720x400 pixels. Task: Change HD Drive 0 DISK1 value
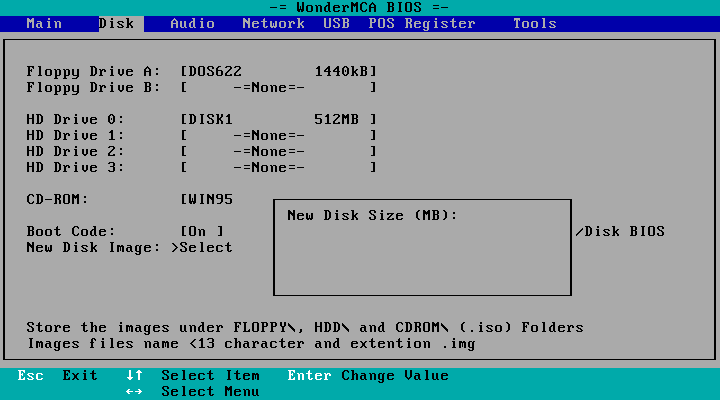click(x=278, y=119)
